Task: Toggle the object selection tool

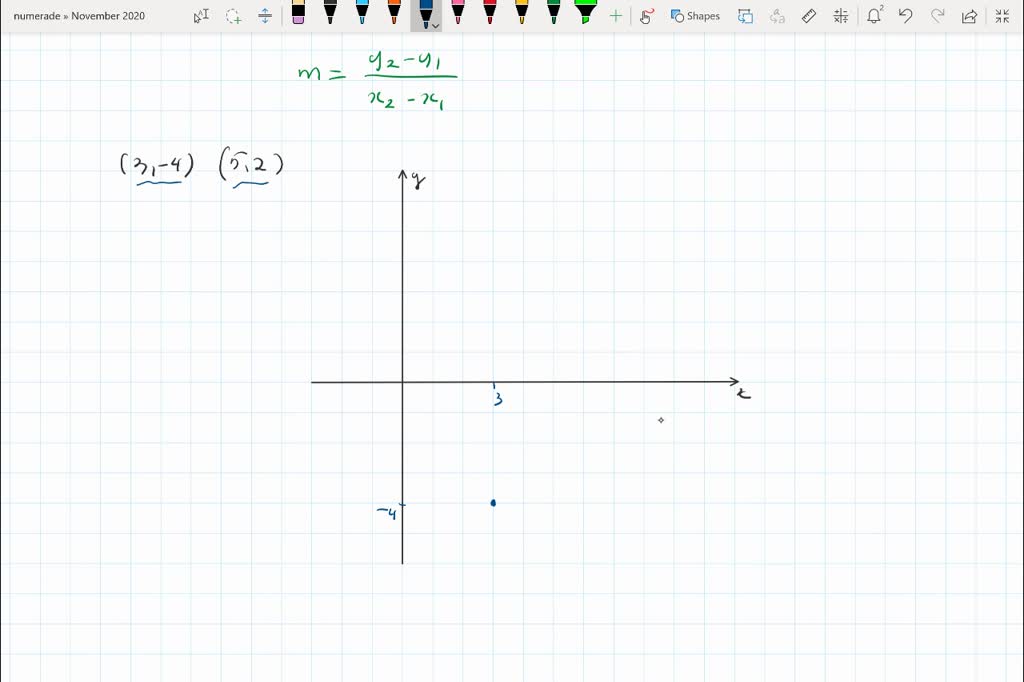Action: (202, 15)
